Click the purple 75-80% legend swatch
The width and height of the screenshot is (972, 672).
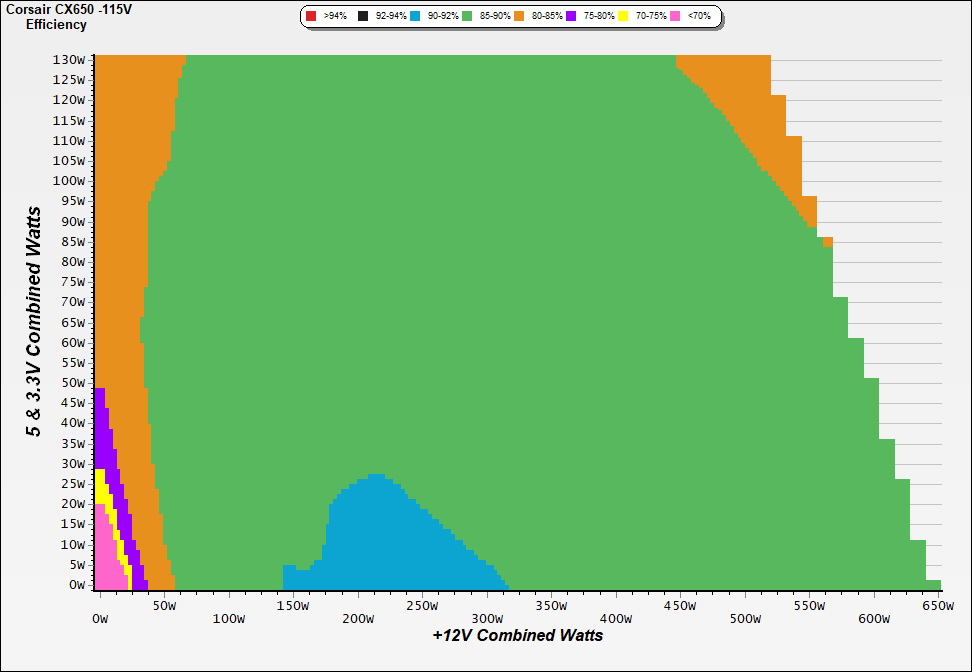coord(570,17)
